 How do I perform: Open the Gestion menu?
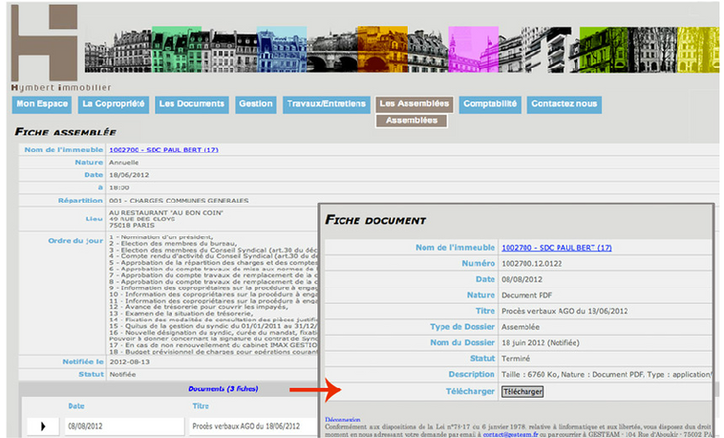(256, 104)
